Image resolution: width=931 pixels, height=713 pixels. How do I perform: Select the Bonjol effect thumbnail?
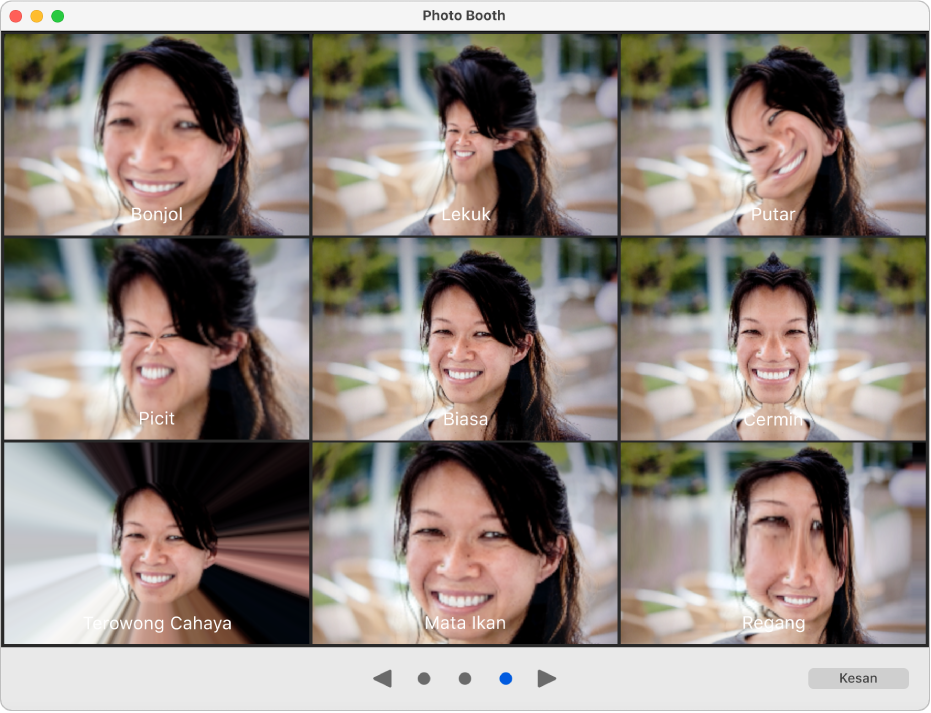tap(156, 135)
